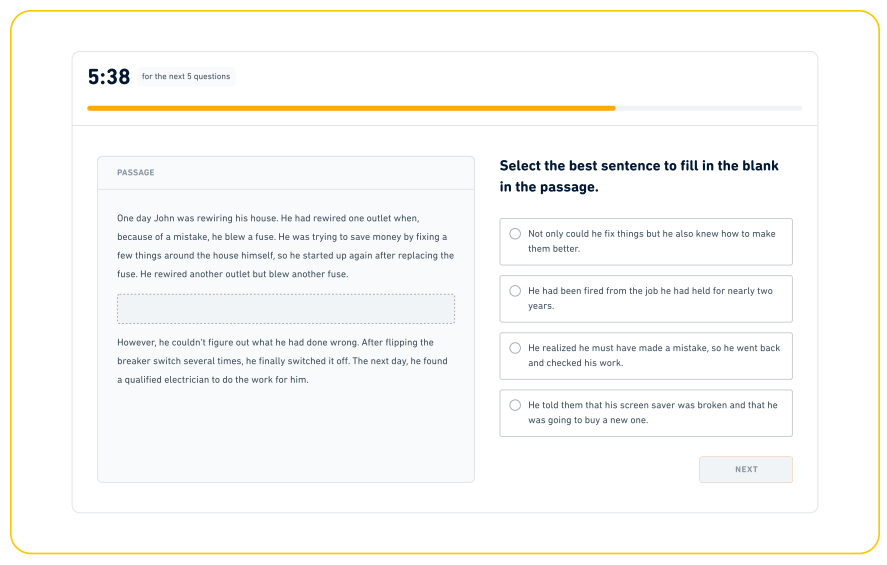This screenshot has height=565, width=887.
Task: Click the 'Select the best sentence' question heading
Action: tap(638, 176)
